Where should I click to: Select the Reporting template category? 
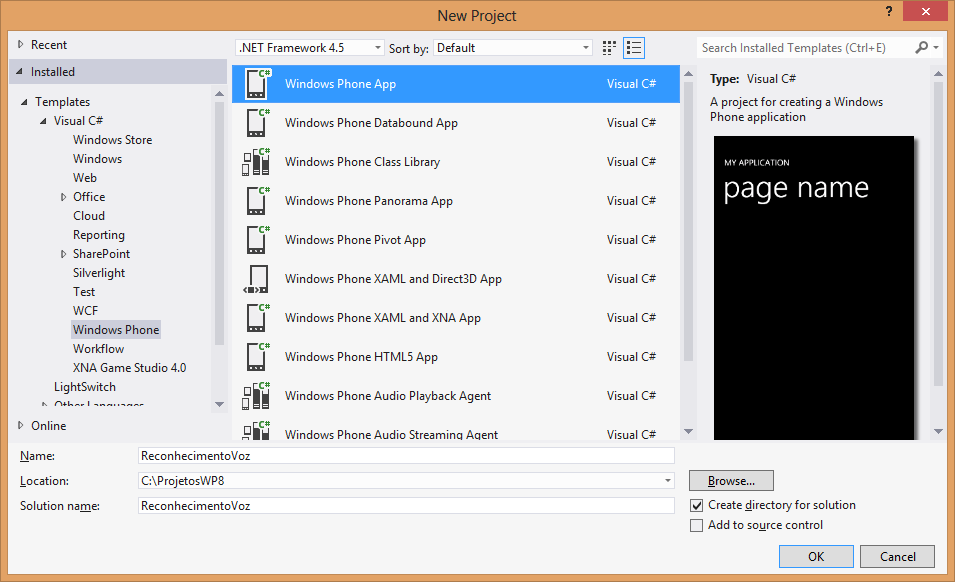pyautogui.click(x=99, y=235)
